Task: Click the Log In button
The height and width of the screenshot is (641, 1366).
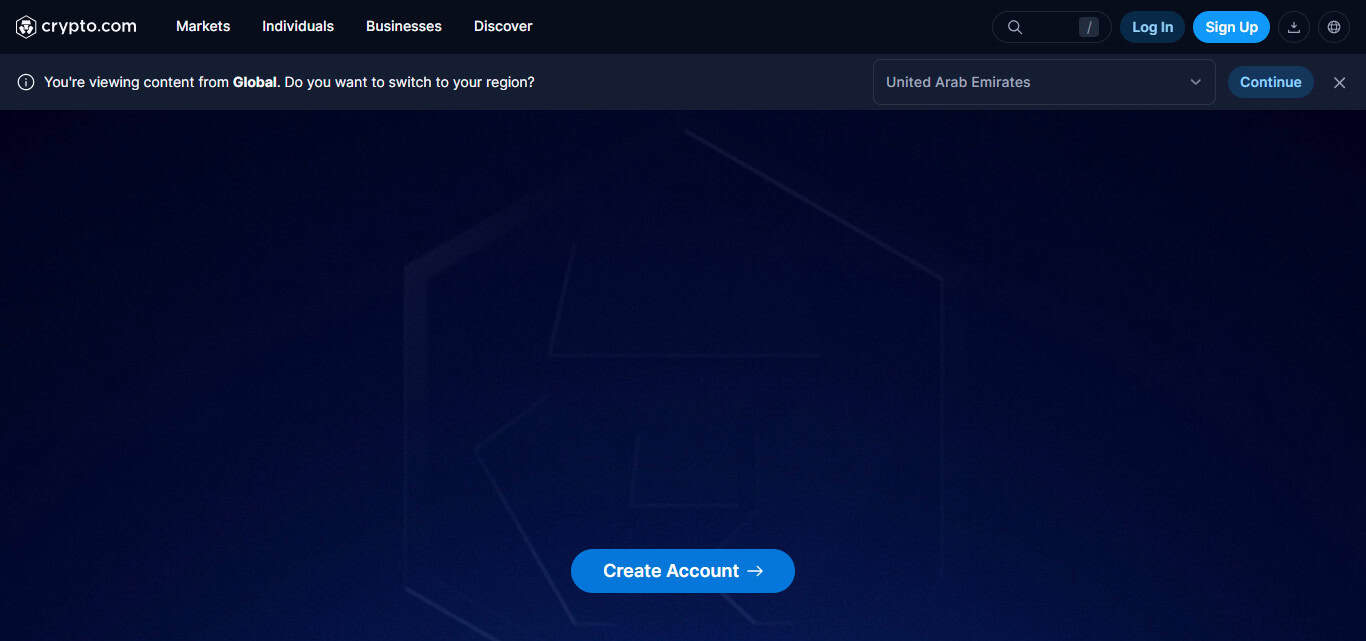Action: click(x=1153, y=27)
